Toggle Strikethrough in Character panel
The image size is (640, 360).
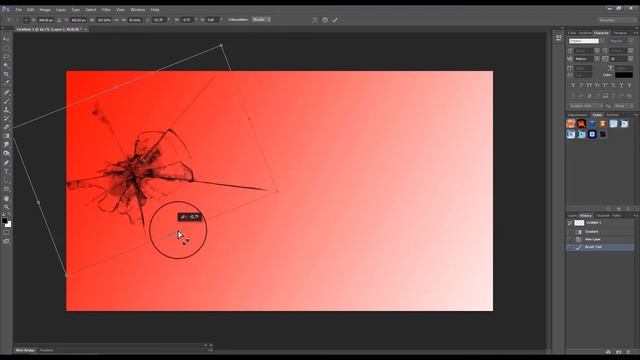[629, 85]
